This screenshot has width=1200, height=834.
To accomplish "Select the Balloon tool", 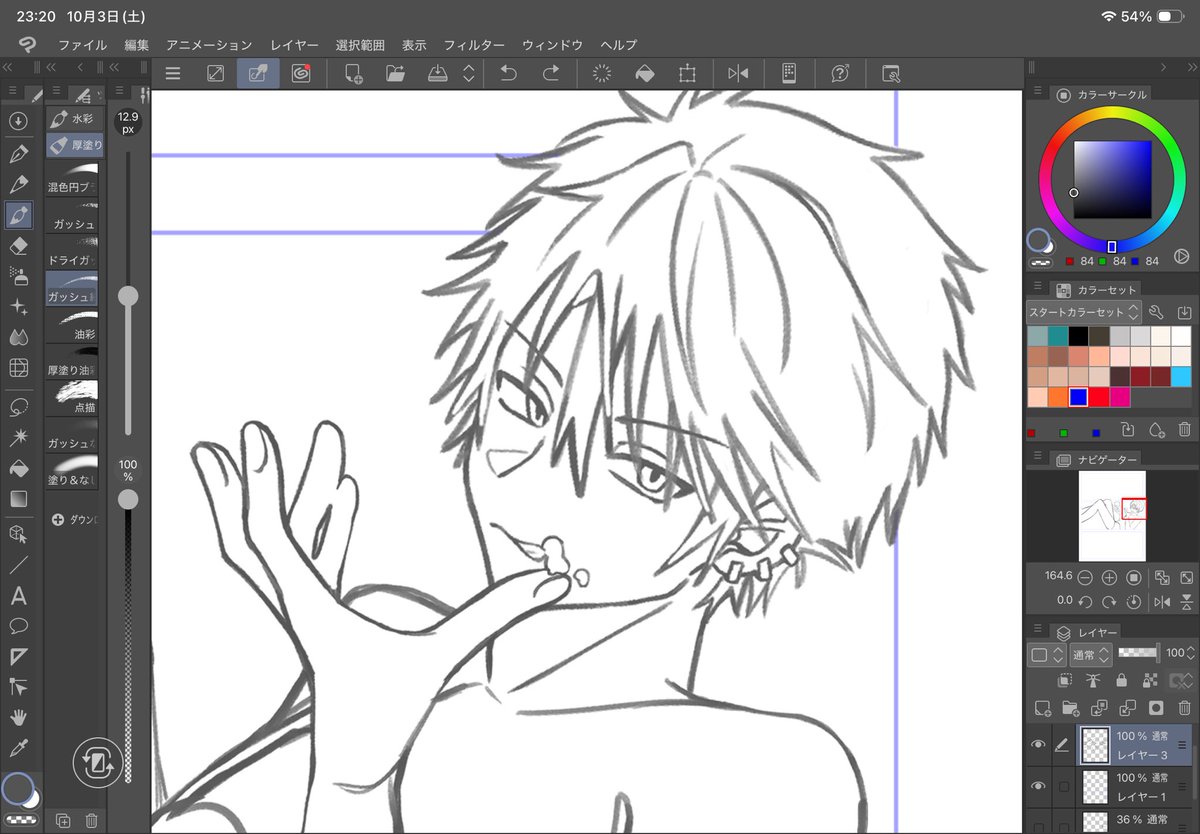I will coord(18,626).
